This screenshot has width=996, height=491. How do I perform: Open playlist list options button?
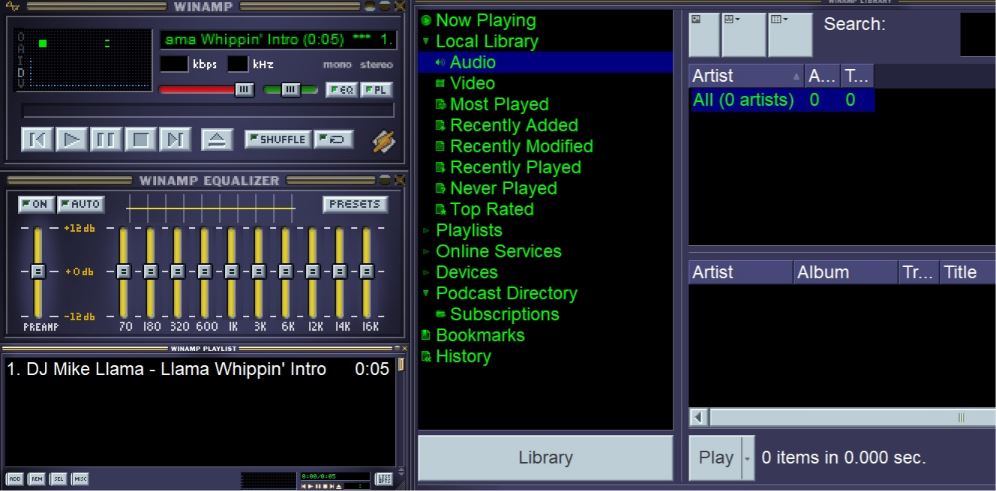tap(384, 479)
